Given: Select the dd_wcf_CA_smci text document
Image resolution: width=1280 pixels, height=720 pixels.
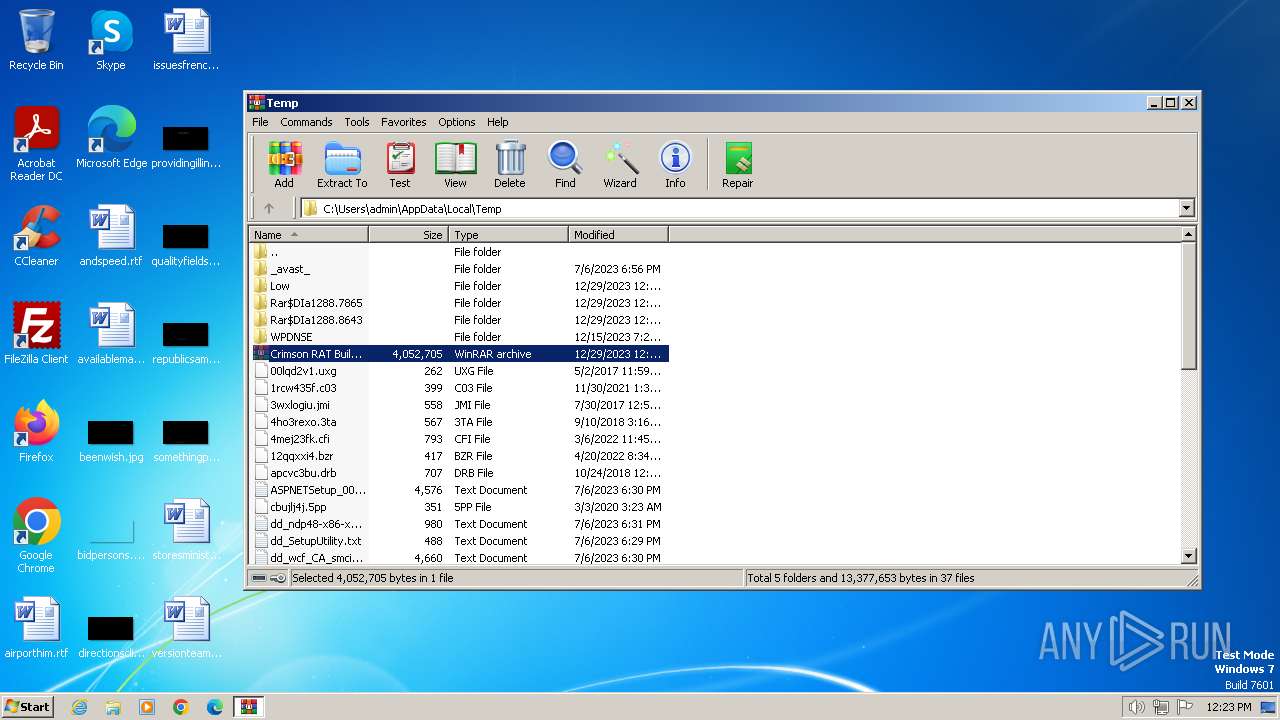Looking at the screenshot, I should 460,558.
